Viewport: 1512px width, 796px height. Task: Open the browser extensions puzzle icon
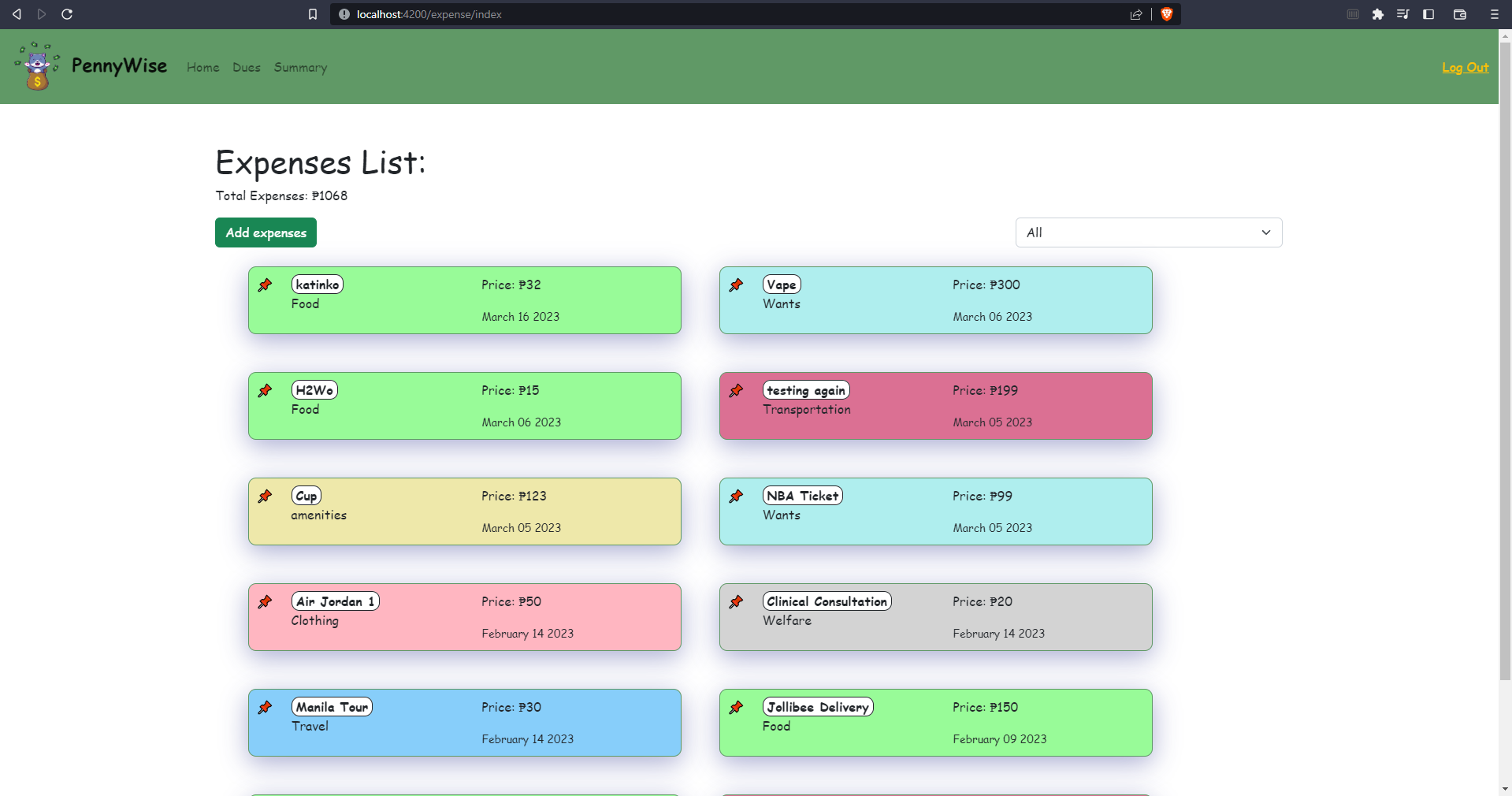pos(1378,14)
